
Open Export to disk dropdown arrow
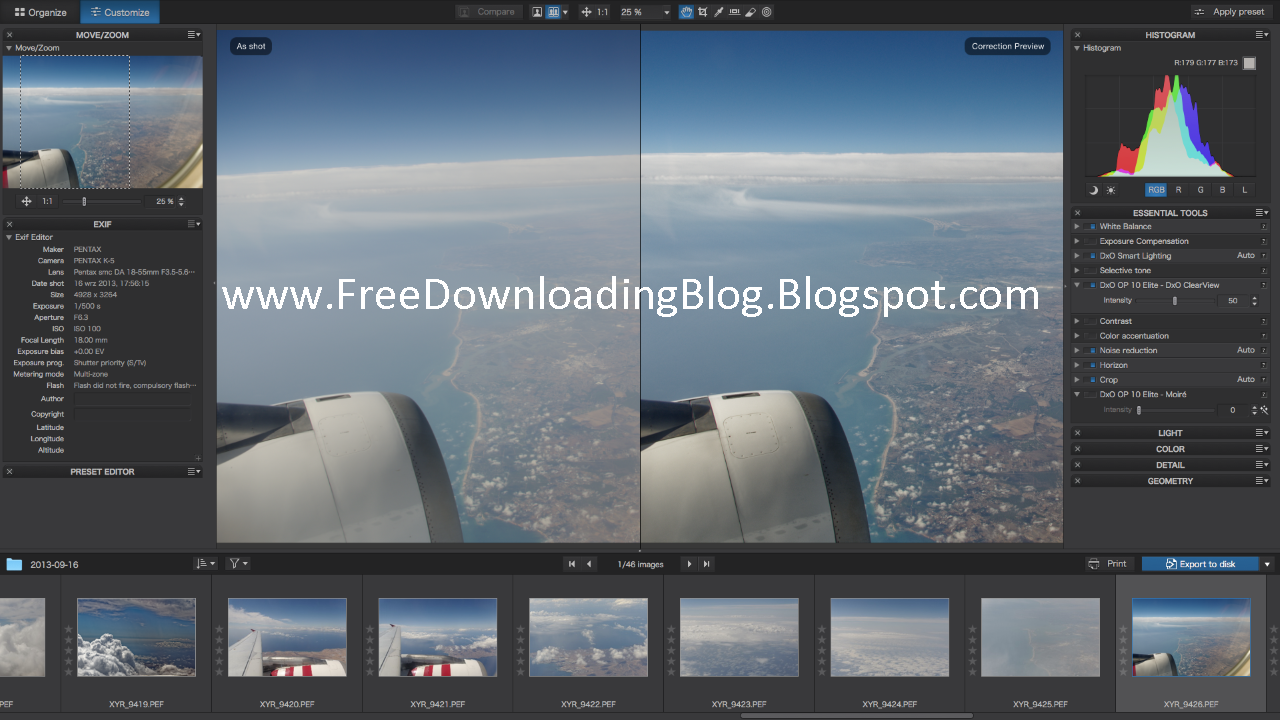click(x=1267, y=564)
